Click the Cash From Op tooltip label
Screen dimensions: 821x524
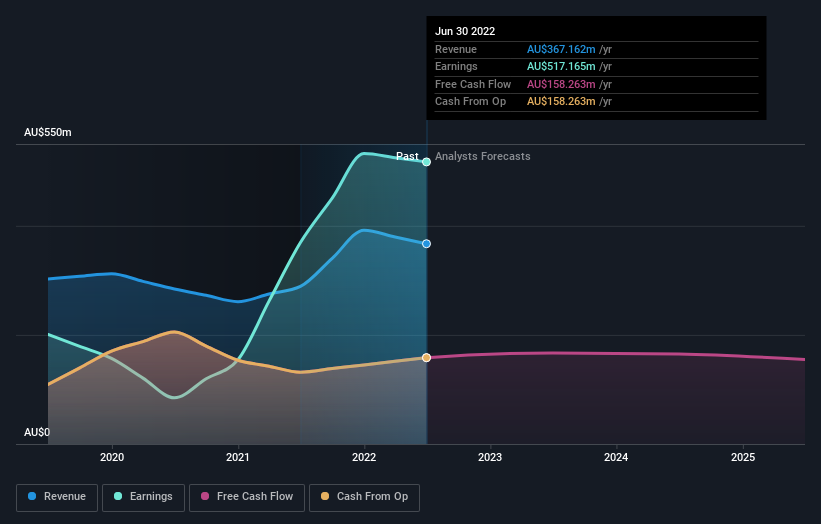click(470, 102)
